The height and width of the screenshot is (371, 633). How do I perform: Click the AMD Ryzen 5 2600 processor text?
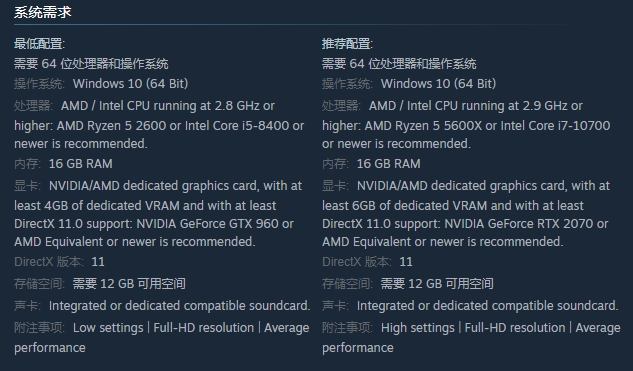[111, 126]
